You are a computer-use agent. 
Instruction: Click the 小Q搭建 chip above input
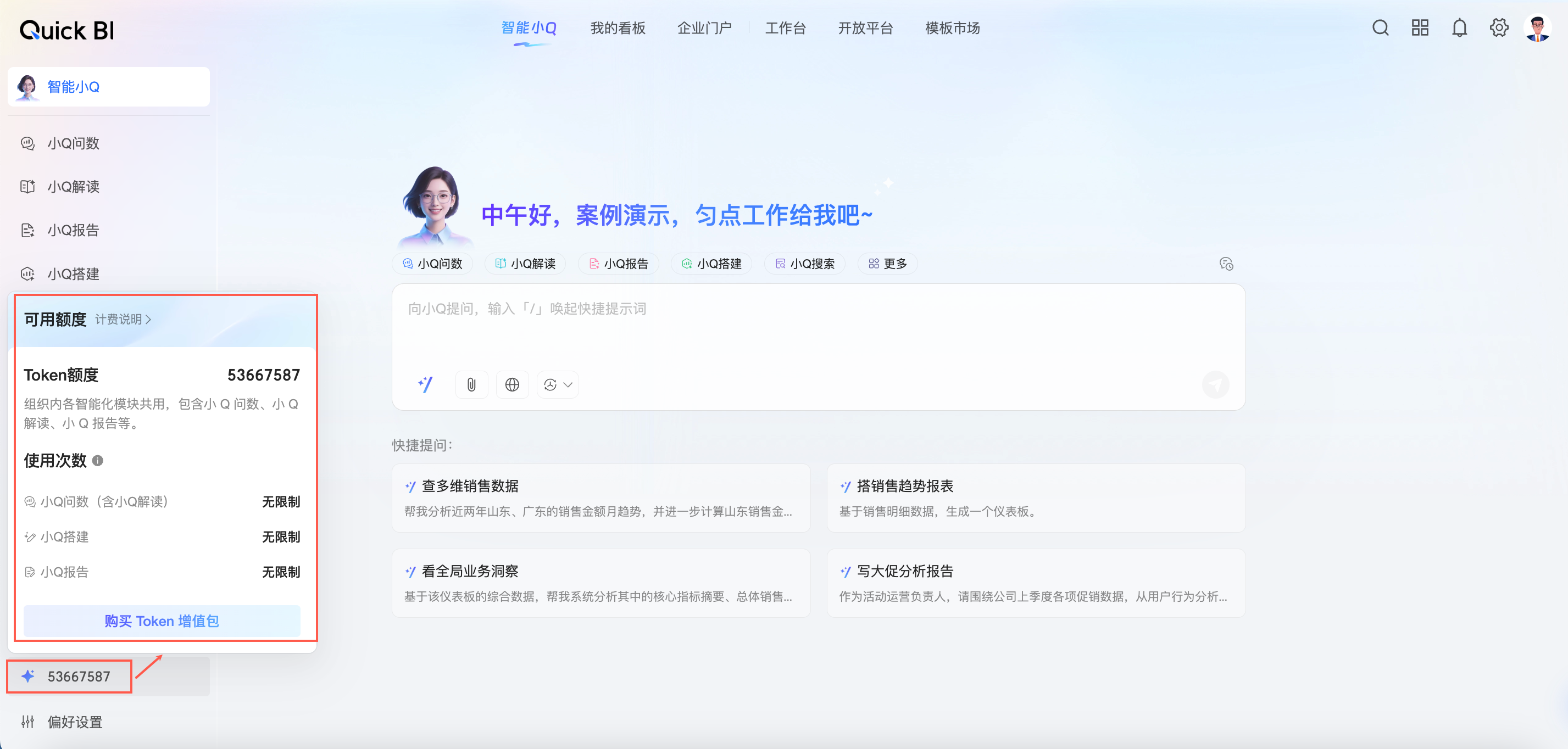click(711, 264)
